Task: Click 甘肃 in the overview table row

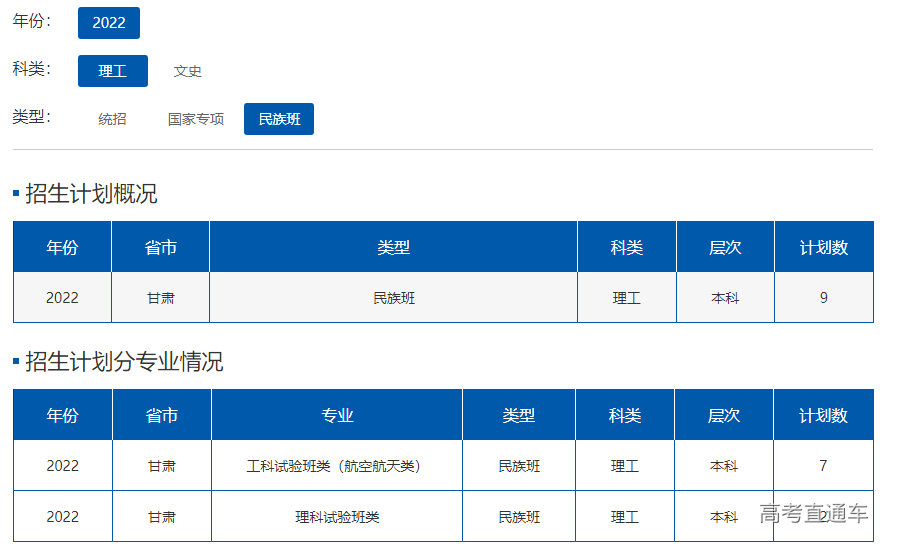Action: (x=160, y=298)
